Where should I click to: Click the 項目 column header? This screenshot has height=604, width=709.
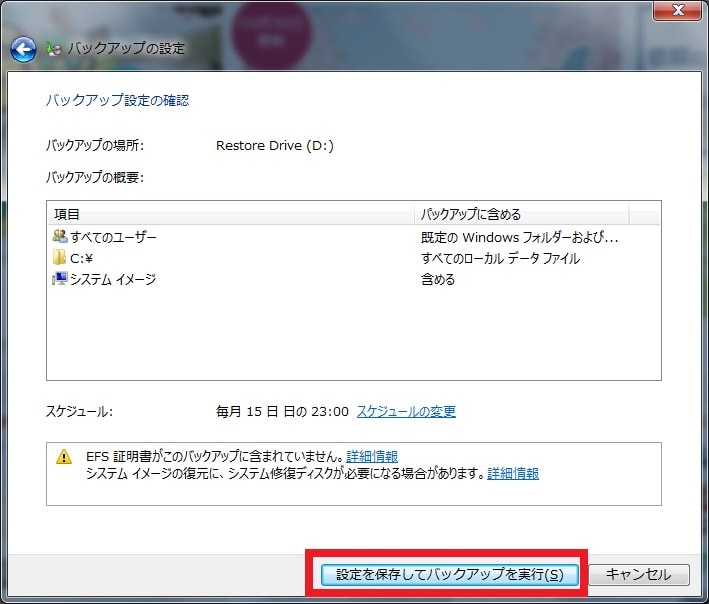click(x=231, y=214)
